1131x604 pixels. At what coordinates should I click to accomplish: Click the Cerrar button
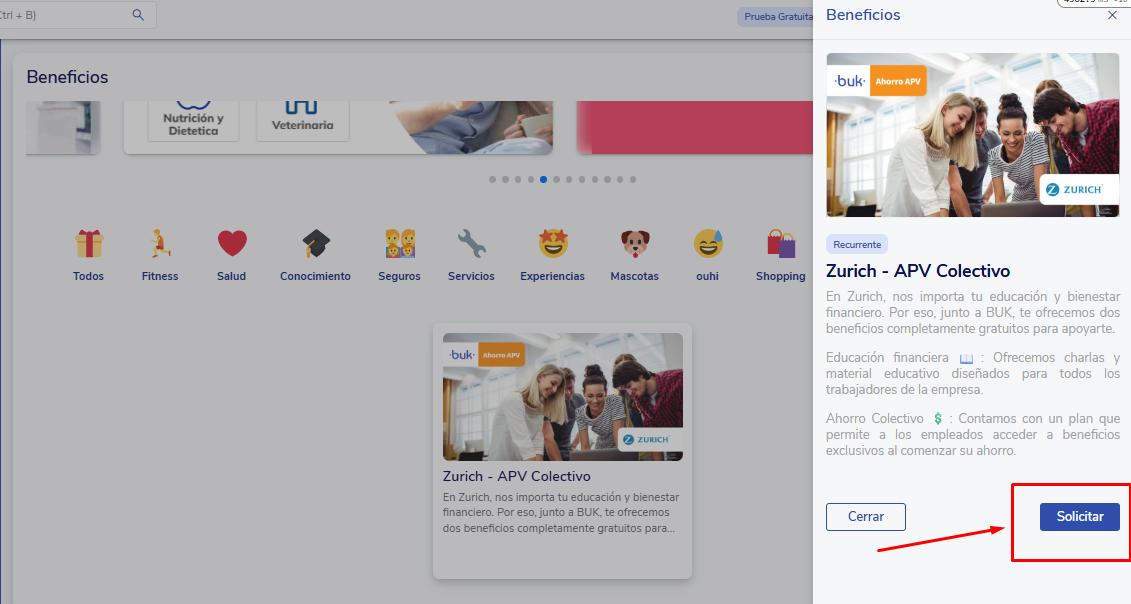click(x=865, y=517)
